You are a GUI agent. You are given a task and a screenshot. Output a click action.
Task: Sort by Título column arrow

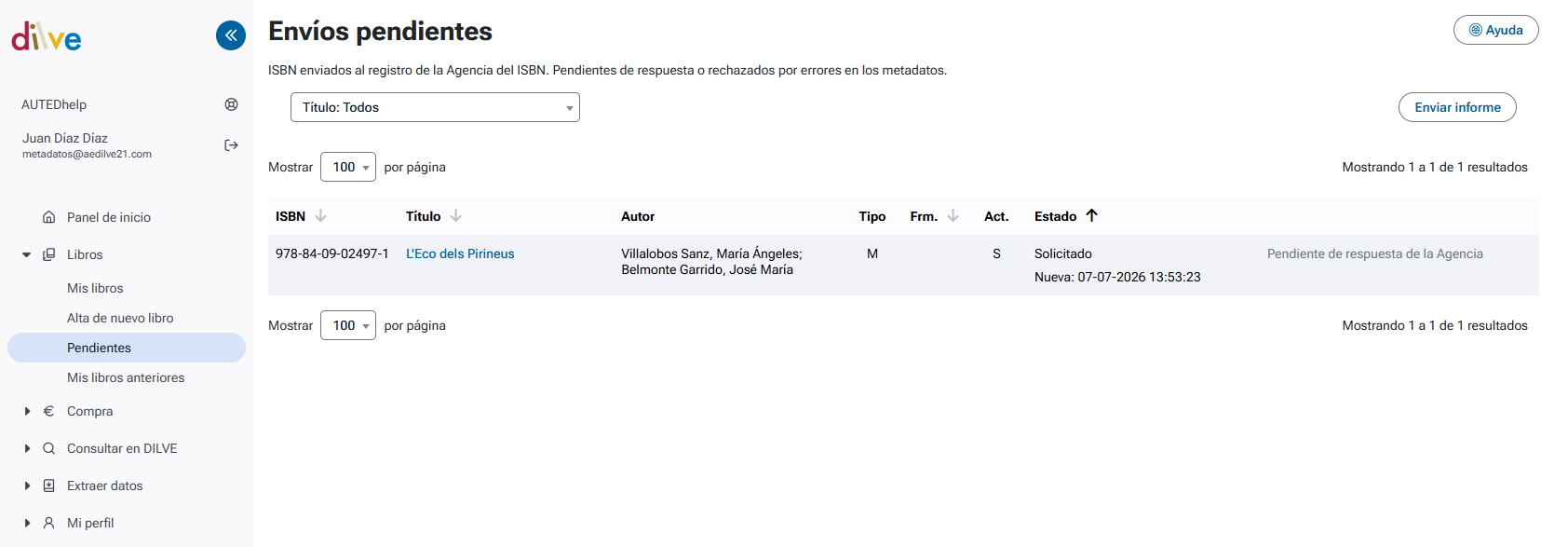pos(455,216)
